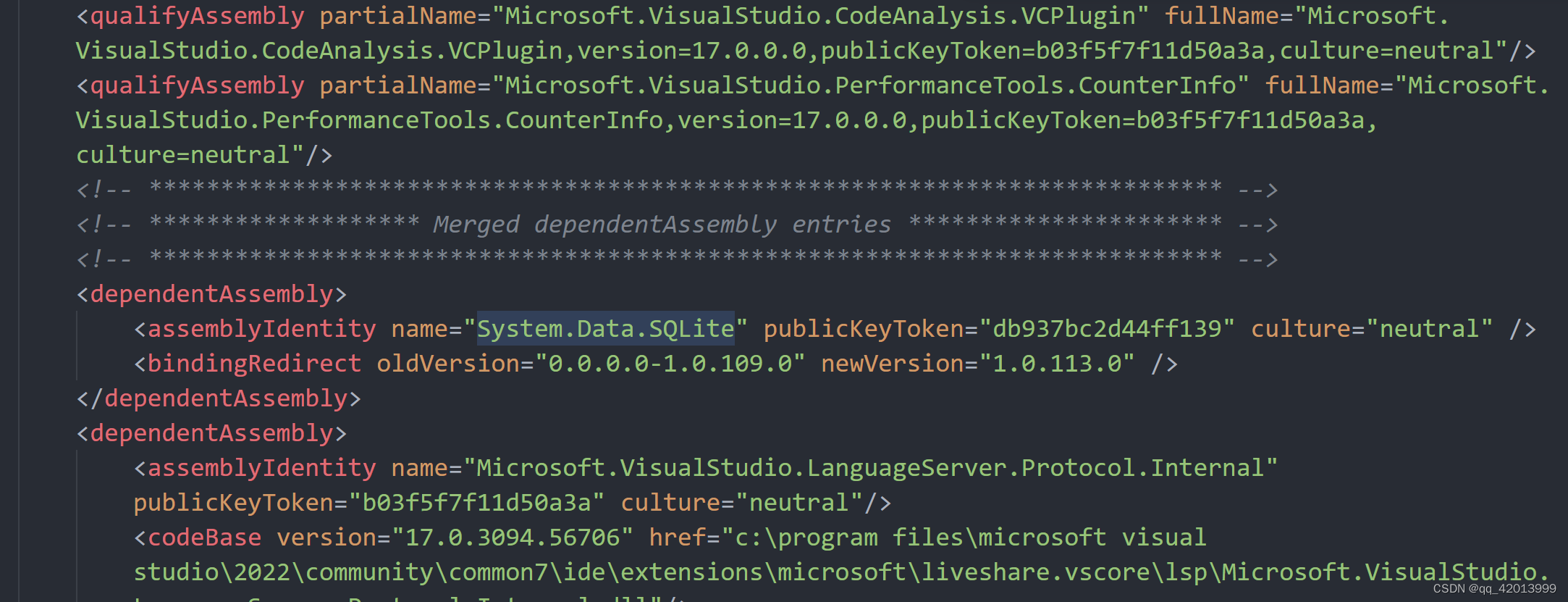
Task: Click the codeBase tag name
Action: pyautogui.click(x=204, y=538)
